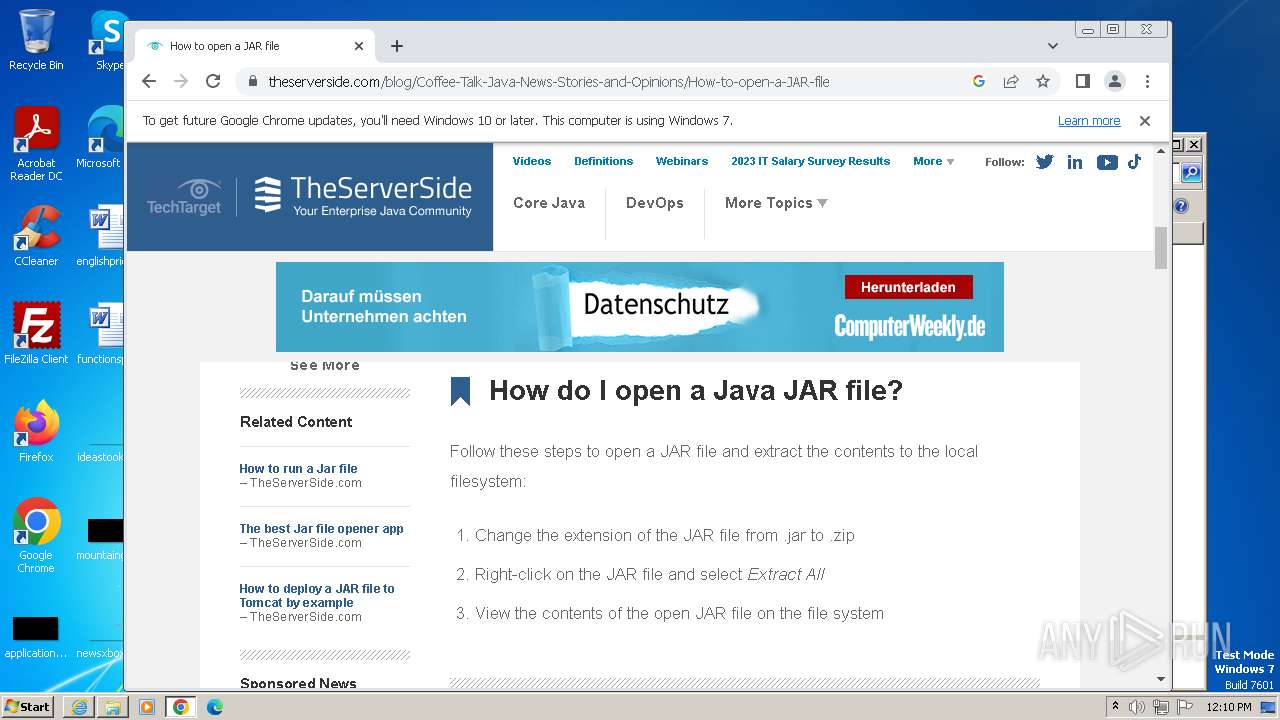The height and width of the screenshot is (720, 1280).
Task: Click the address bar URL field
Action: [x=548, y=81]
